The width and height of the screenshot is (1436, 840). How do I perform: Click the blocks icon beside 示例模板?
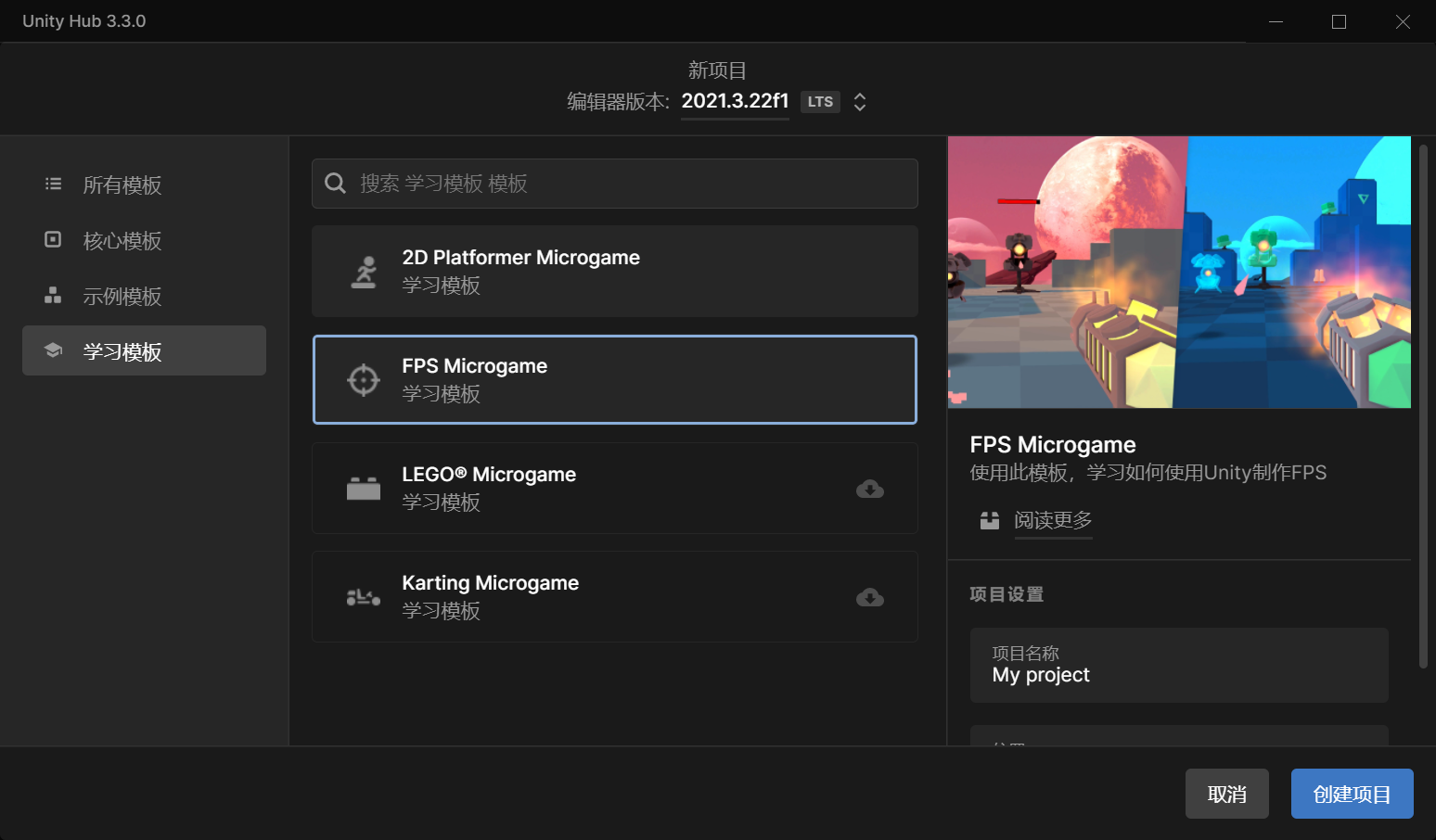tap(53, 296)
